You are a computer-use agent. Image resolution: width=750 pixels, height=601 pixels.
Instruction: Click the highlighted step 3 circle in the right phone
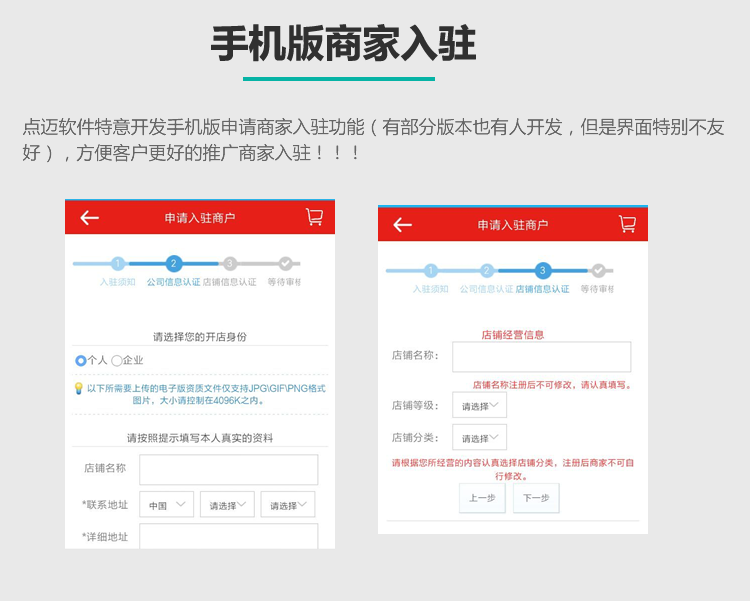(x=542, y=270)
